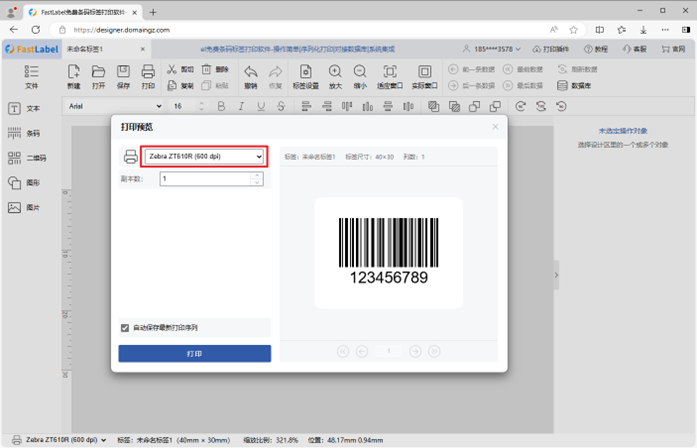Open the 教程 tutorial link

pos(594,49)
